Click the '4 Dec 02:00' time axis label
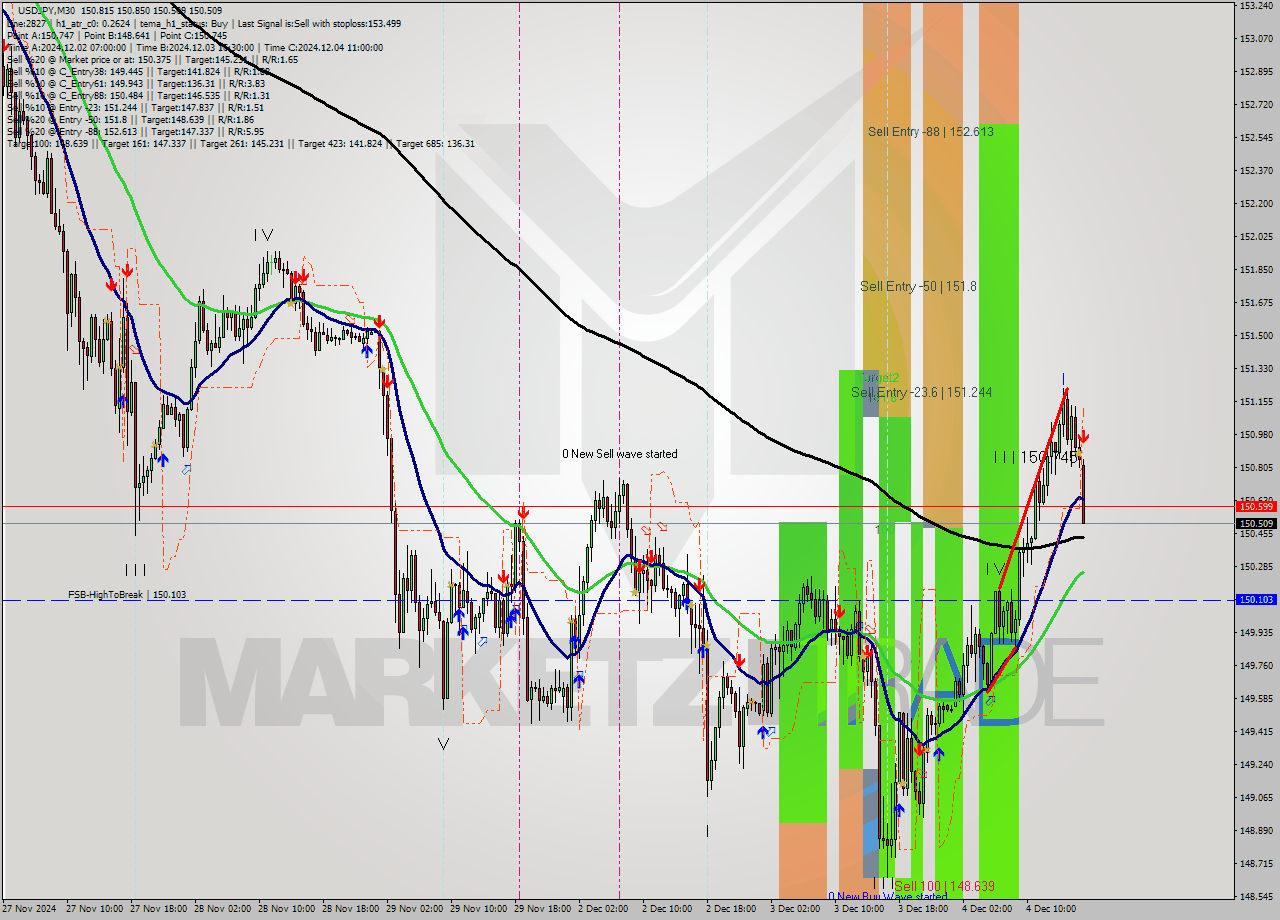Screen dimensions: 1280x920 click(987, 909)
